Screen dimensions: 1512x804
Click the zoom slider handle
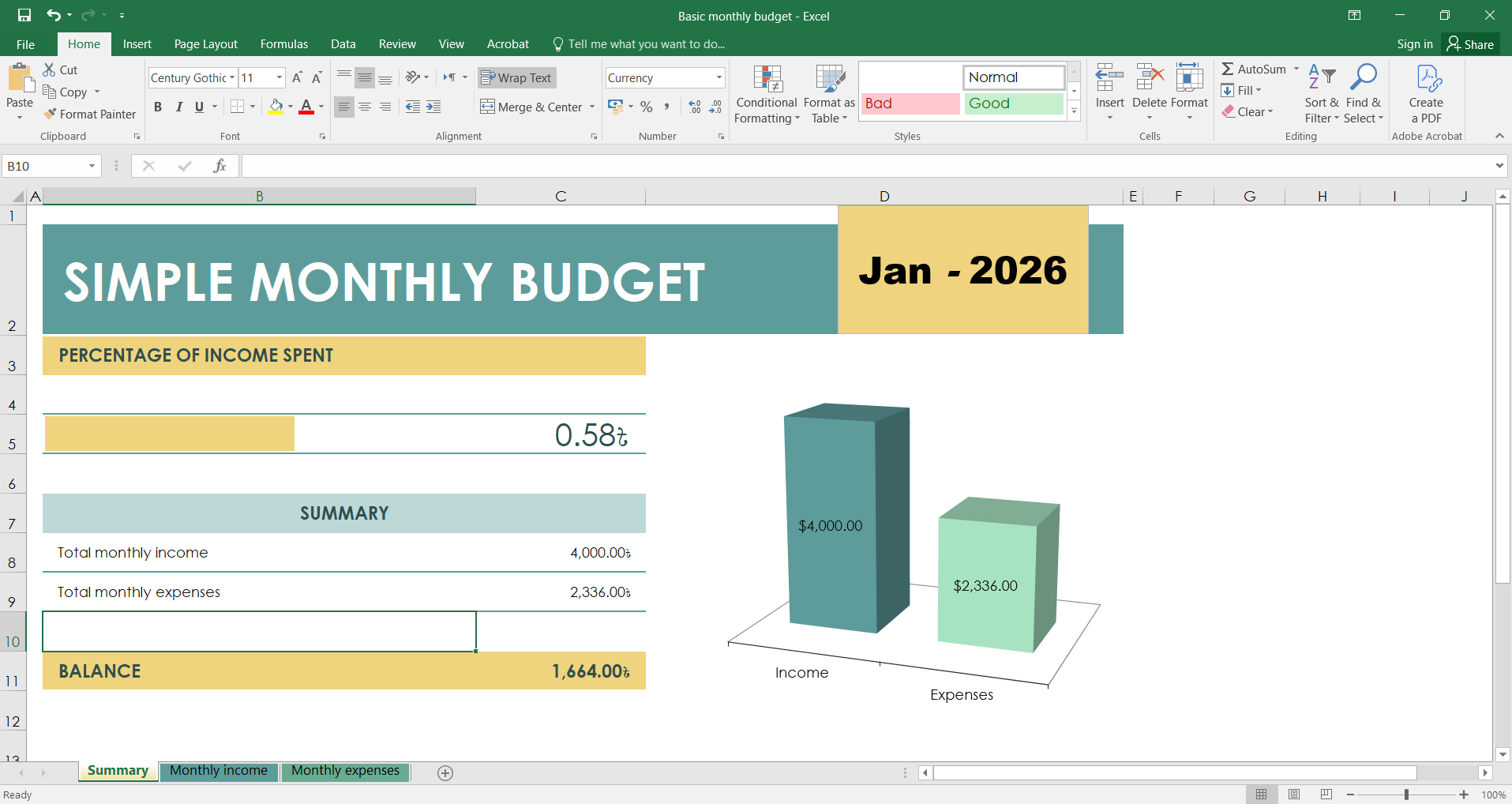click(x=1406, y=795)
